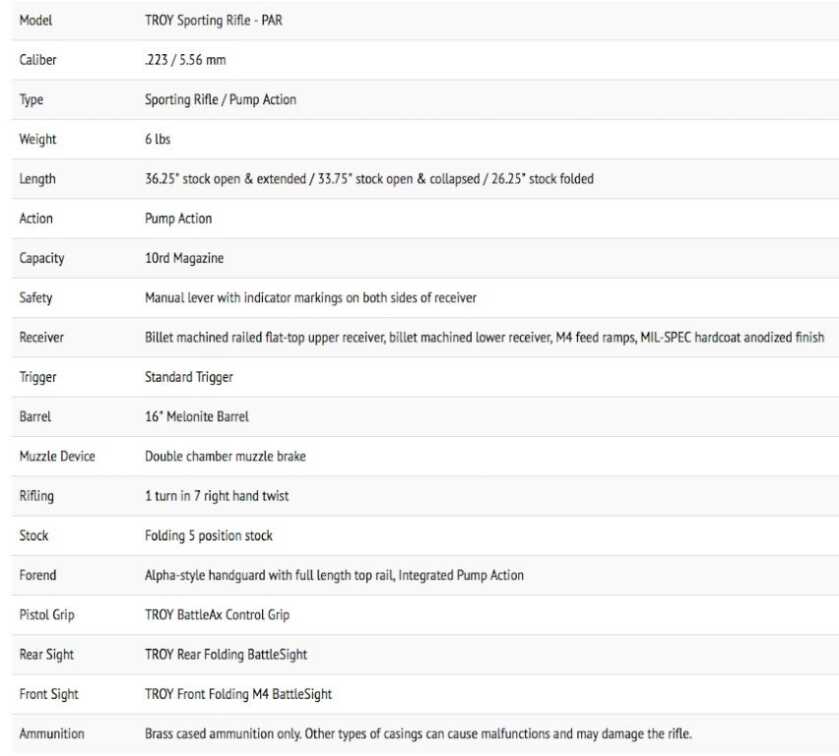This screenshot has width=839, height=756.
Task: Click the Action row label
Action: [36, 218]
